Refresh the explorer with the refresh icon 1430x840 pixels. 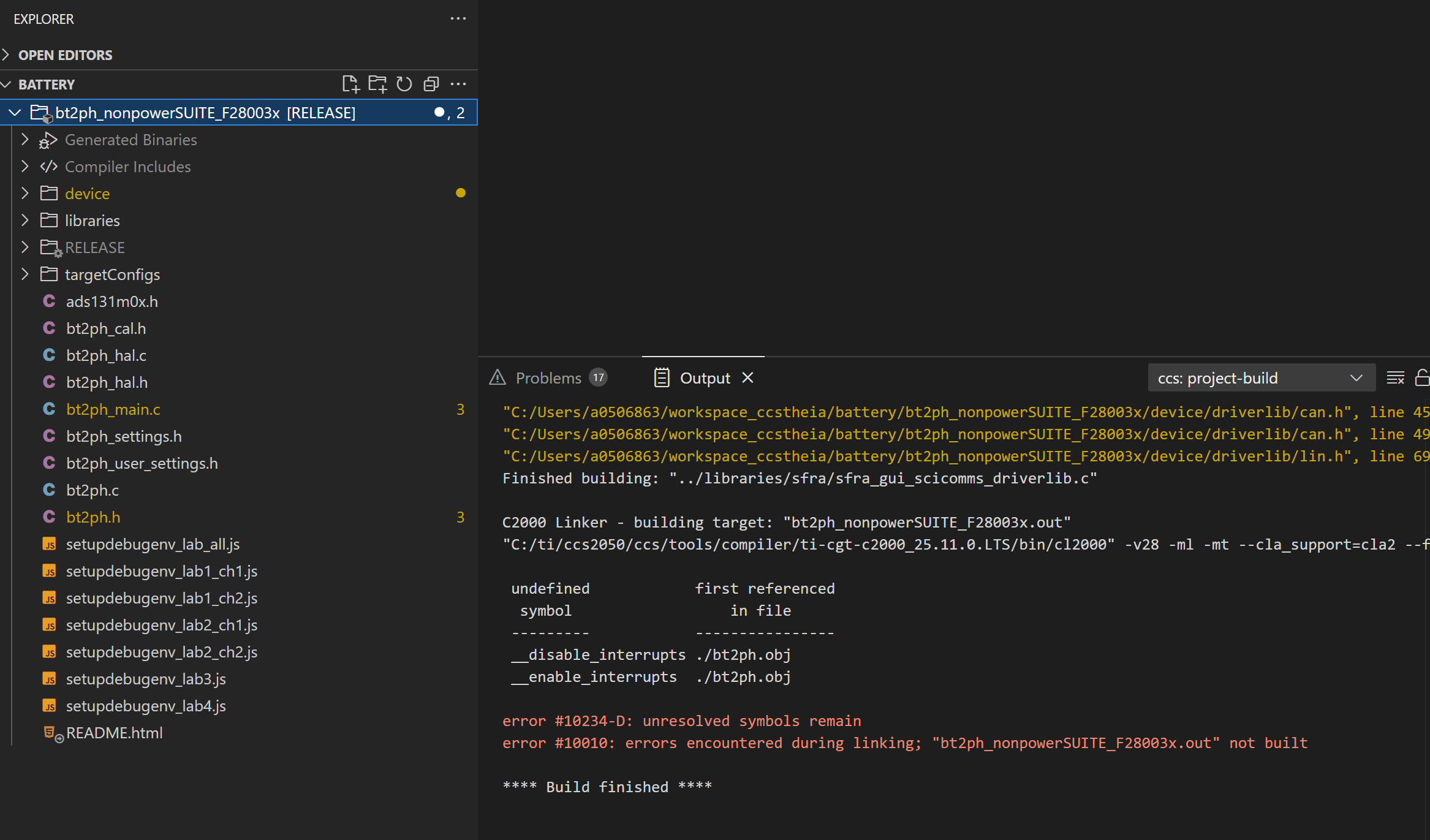pos(404,84)
